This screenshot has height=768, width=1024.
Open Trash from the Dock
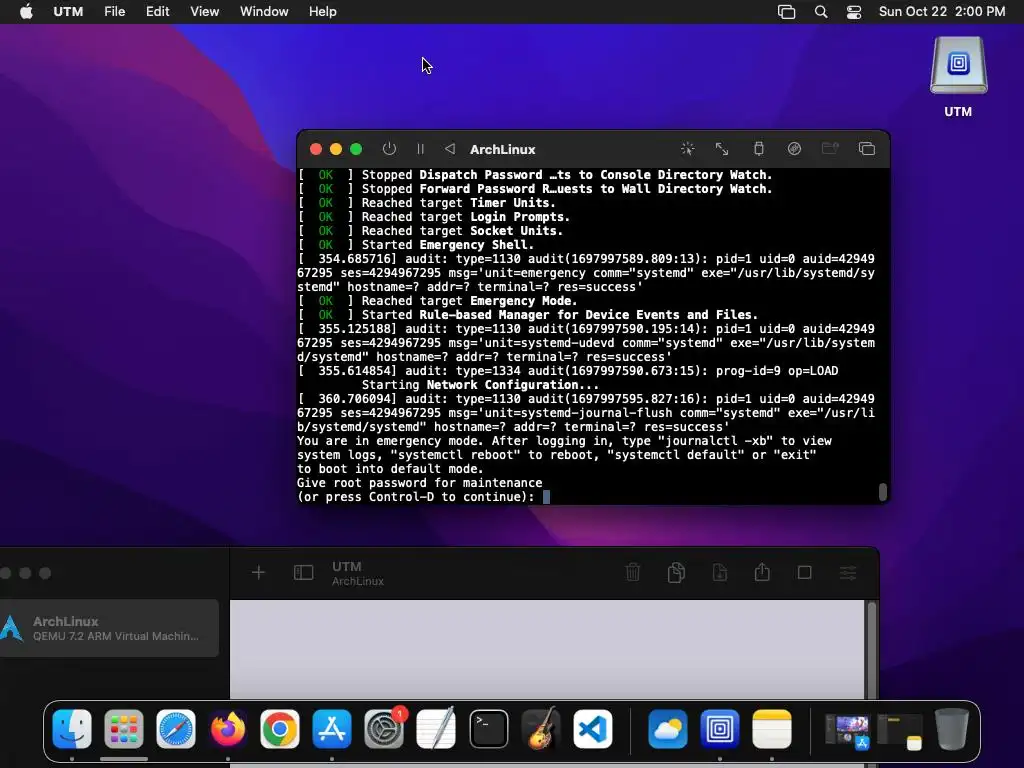[x=952, y=729]
